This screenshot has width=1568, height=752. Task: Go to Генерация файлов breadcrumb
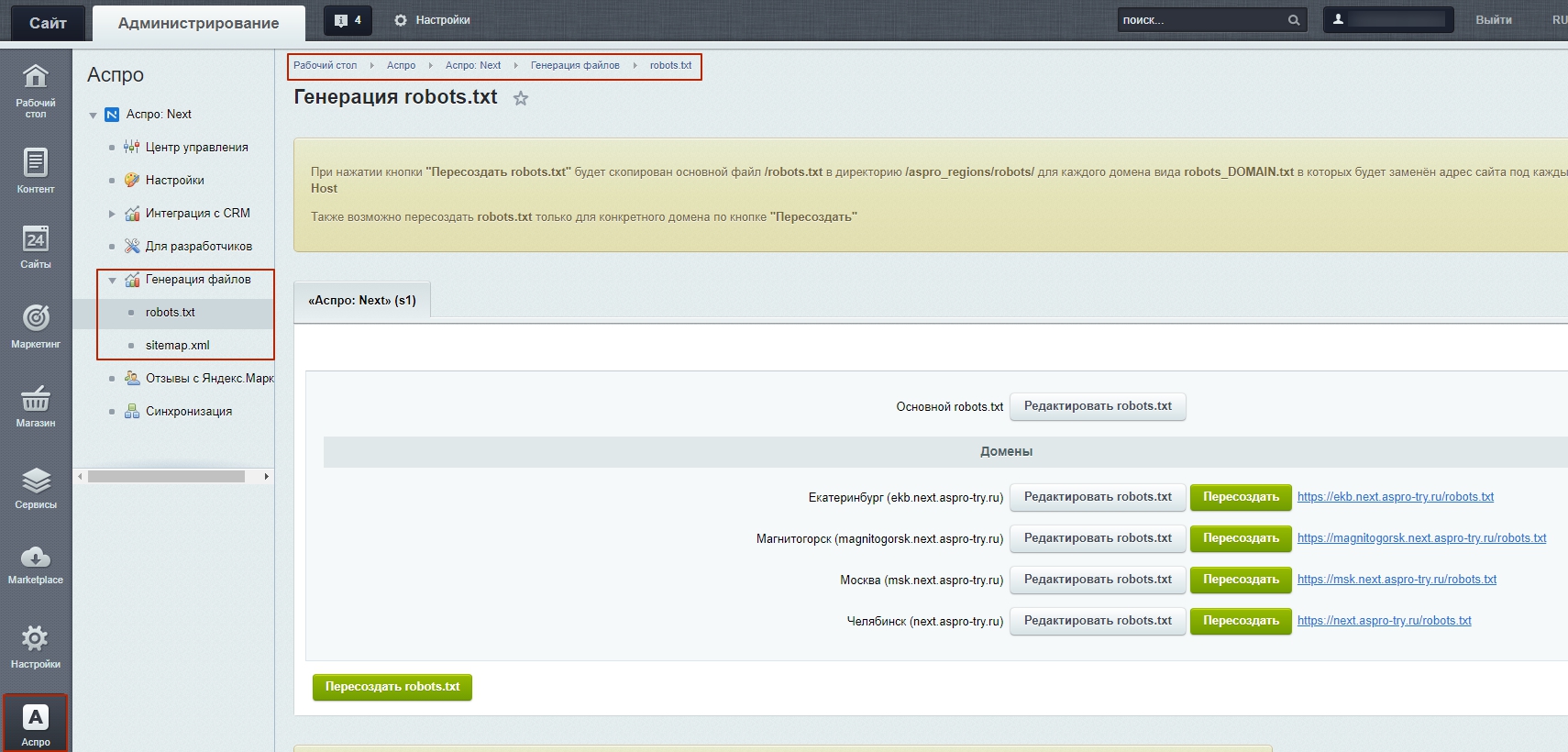point(575,66)
